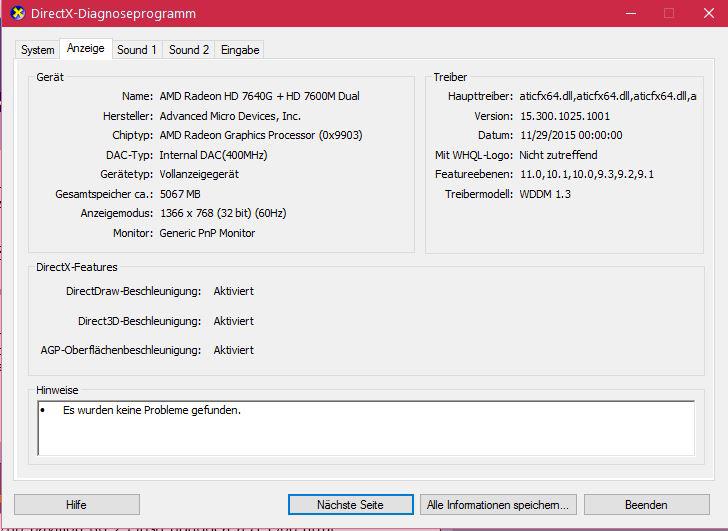
Task: Click the DirectX icon in the title bar
Action: [17, 14]
